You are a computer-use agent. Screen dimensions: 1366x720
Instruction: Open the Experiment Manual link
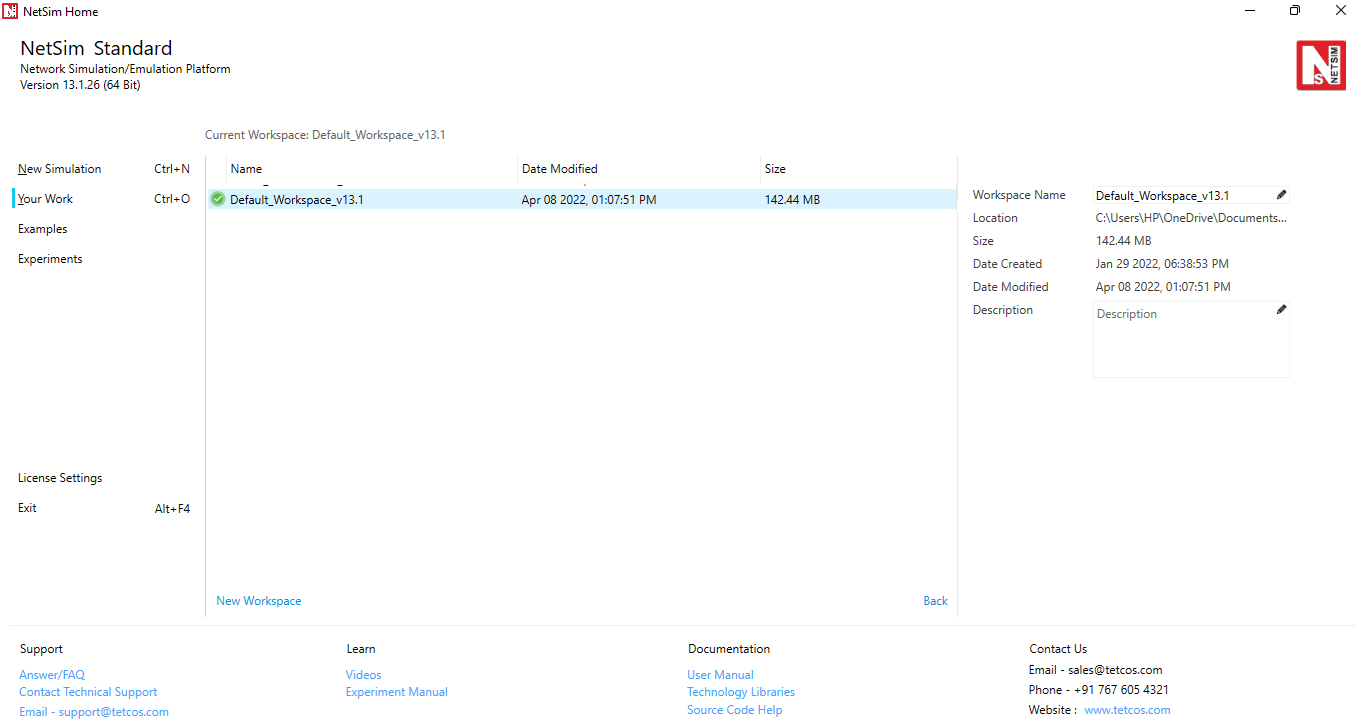397,692
